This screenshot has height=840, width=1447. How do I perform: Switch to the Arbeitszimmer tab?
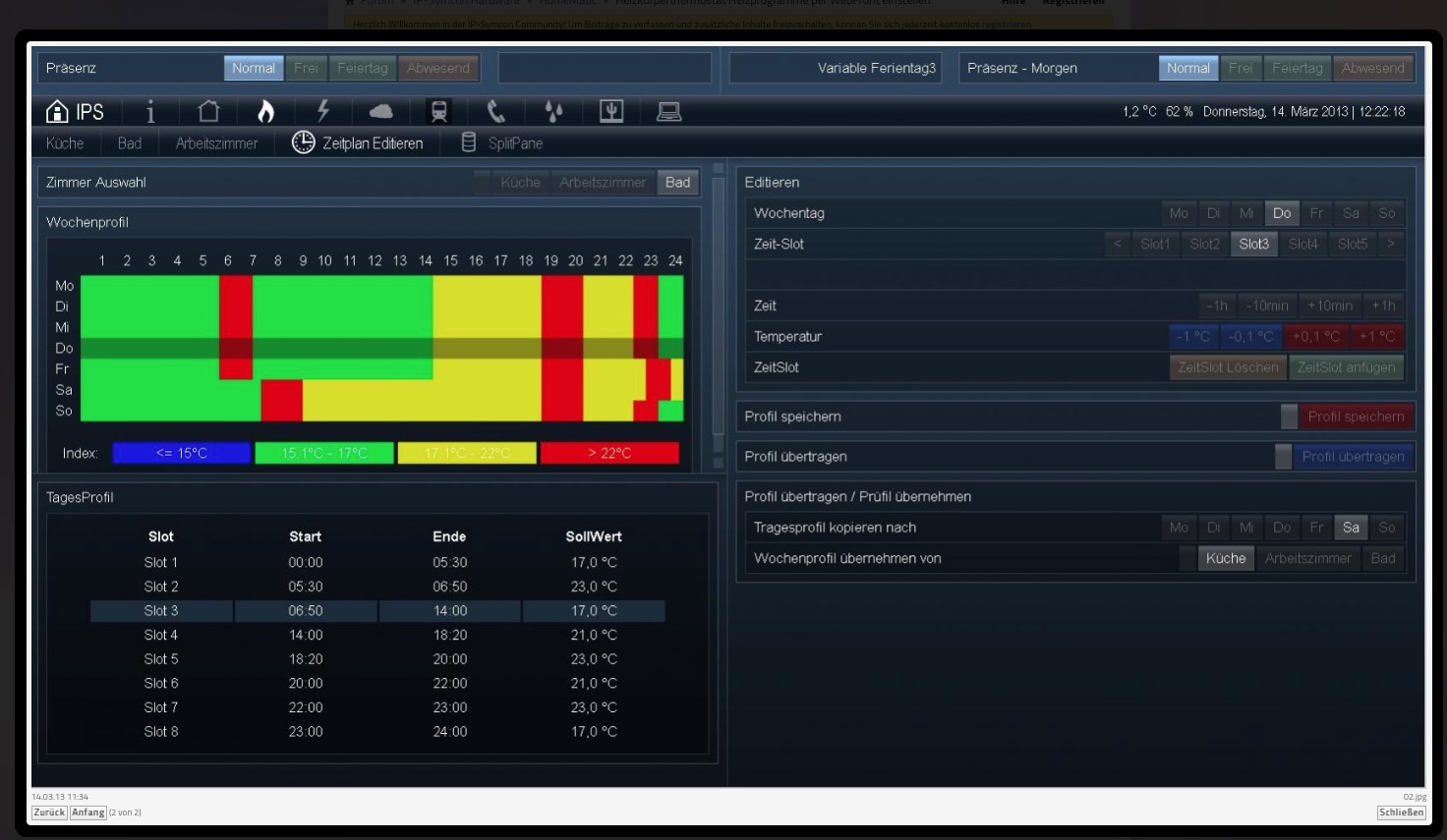click(216, 143)
